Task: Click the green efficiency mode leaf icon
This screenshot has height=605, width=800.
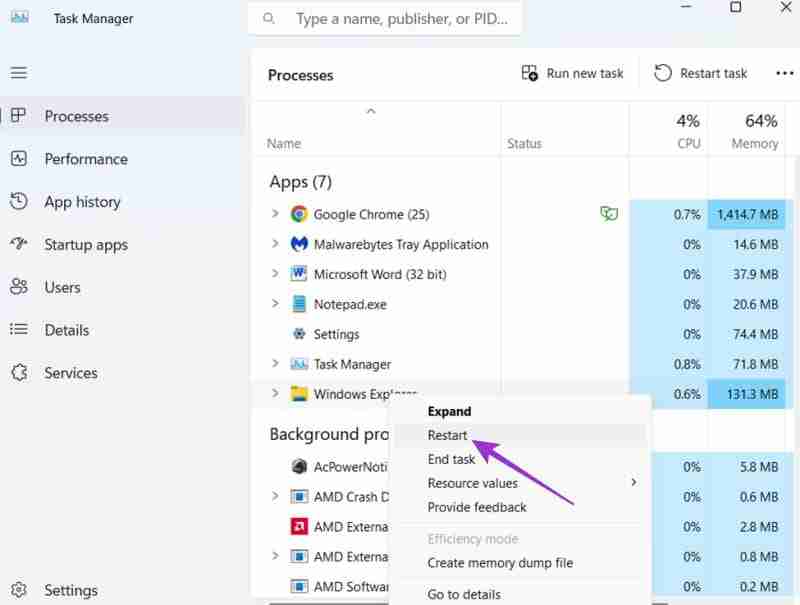Action: [x=609, y=213]
